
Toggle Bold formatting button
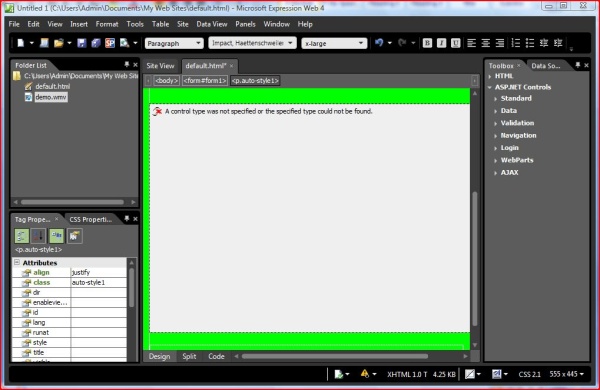tap(427, 43)
